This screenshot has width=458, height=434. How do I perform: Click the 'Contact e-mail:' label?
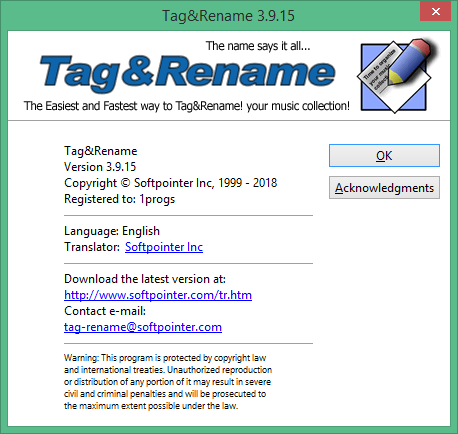105,311
